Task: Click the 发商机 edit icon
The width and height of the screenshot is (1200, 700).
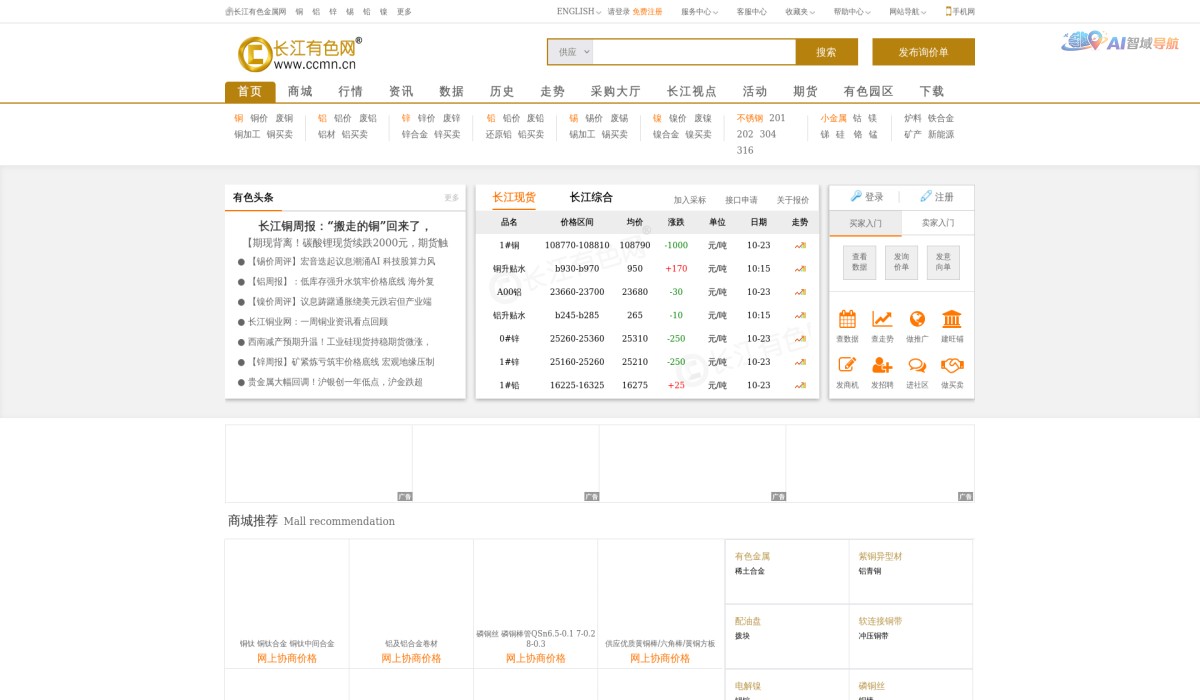Action: [x=847, y=365]
